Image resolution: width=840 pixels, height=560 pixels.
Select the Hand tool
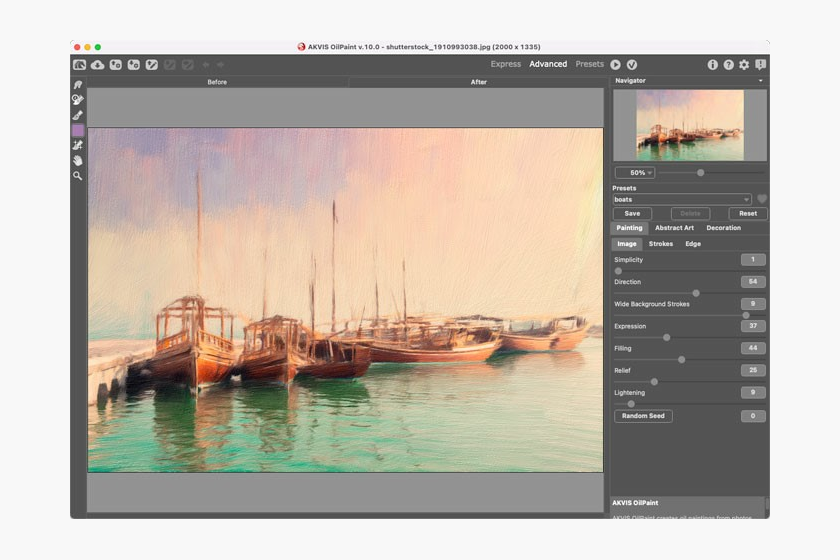78,160
